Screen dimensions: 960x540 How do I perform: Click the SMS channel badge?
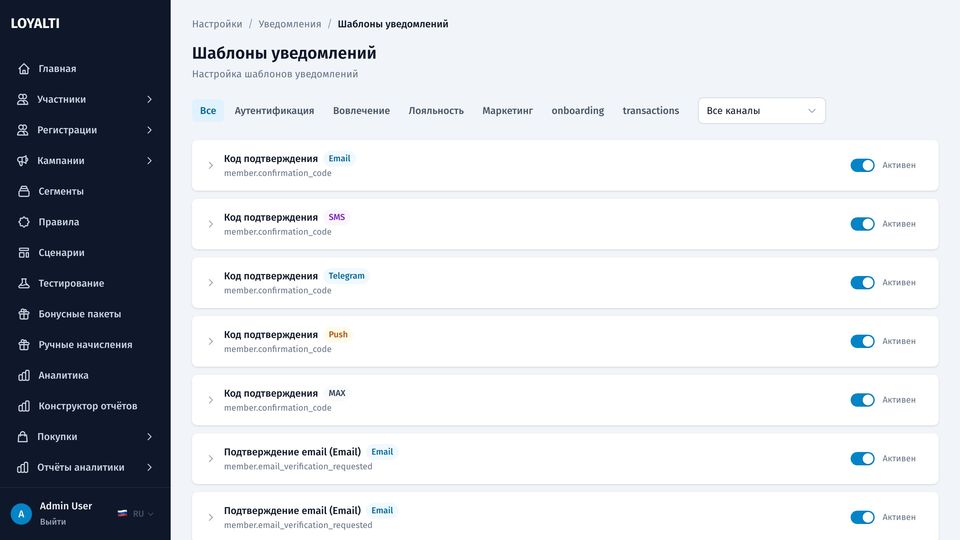(337, 217)
